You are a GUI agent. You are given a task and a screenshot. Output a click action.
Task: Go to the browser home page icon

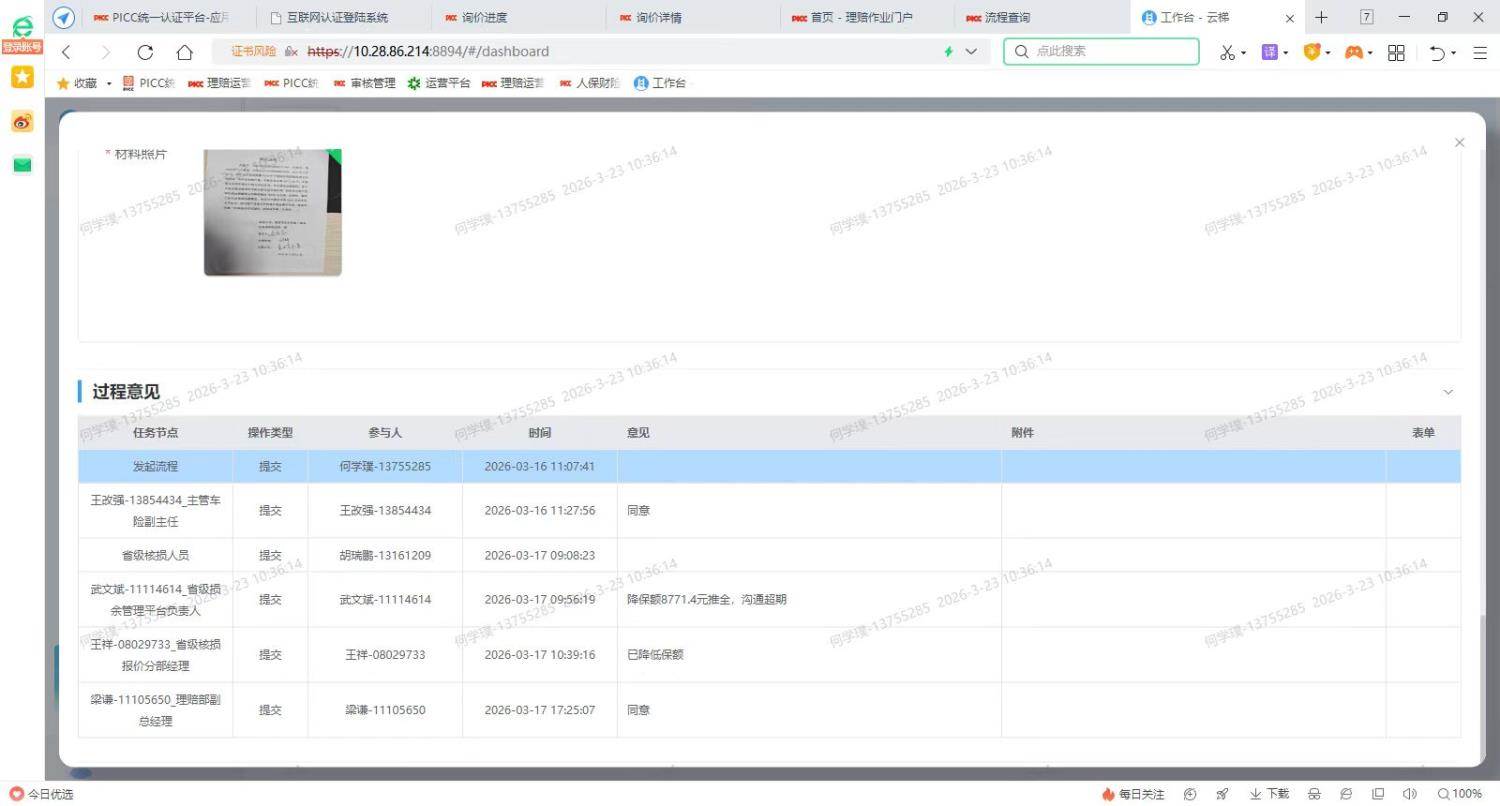(184, 52)
